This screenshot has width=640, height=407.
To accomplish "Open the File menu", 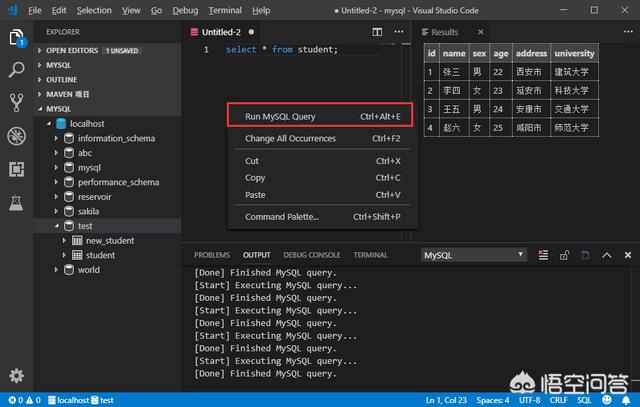I will point(35,10).
